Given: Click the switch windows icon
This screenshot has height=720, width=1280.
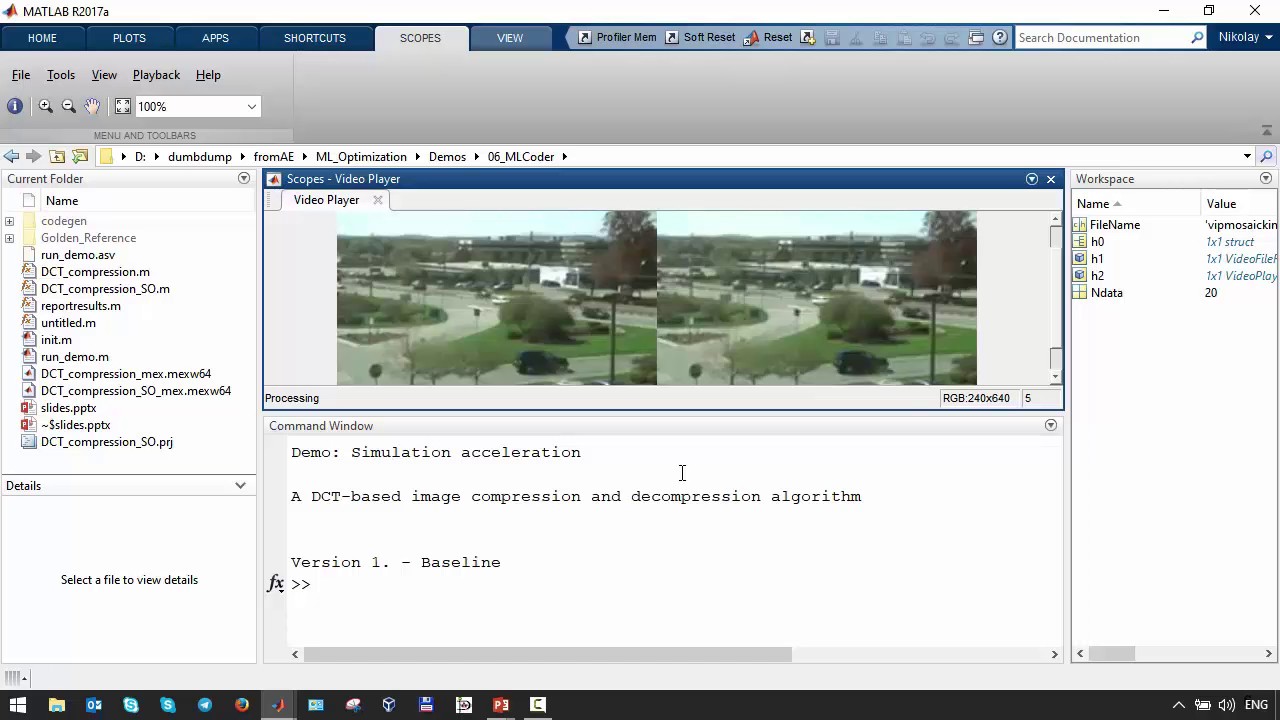Looking at the screenshot, I should pos(976,37).
